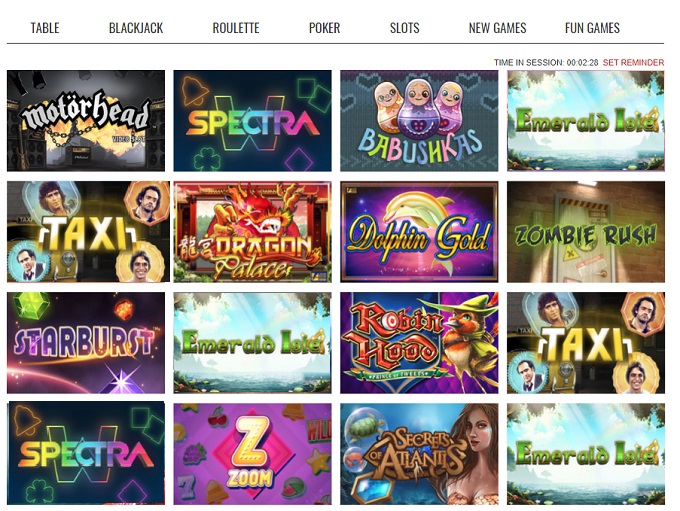Image resolution: width=680 pixels, height=511 pixels.
Task: Launch the Babushkas slot game
Action: (419, 121)
